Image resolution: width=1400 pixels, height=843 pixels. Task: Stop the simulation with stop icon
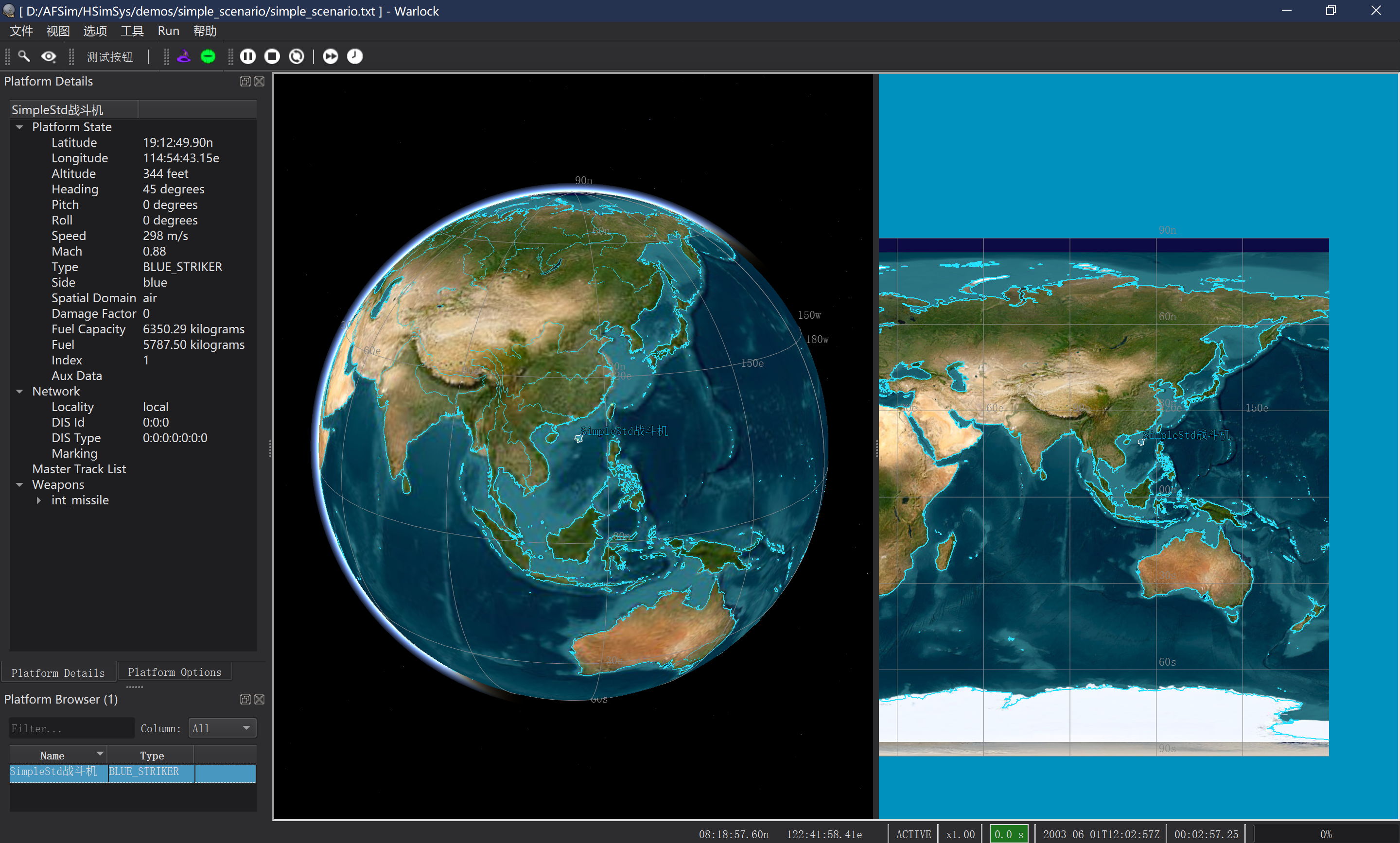(272, 56)
